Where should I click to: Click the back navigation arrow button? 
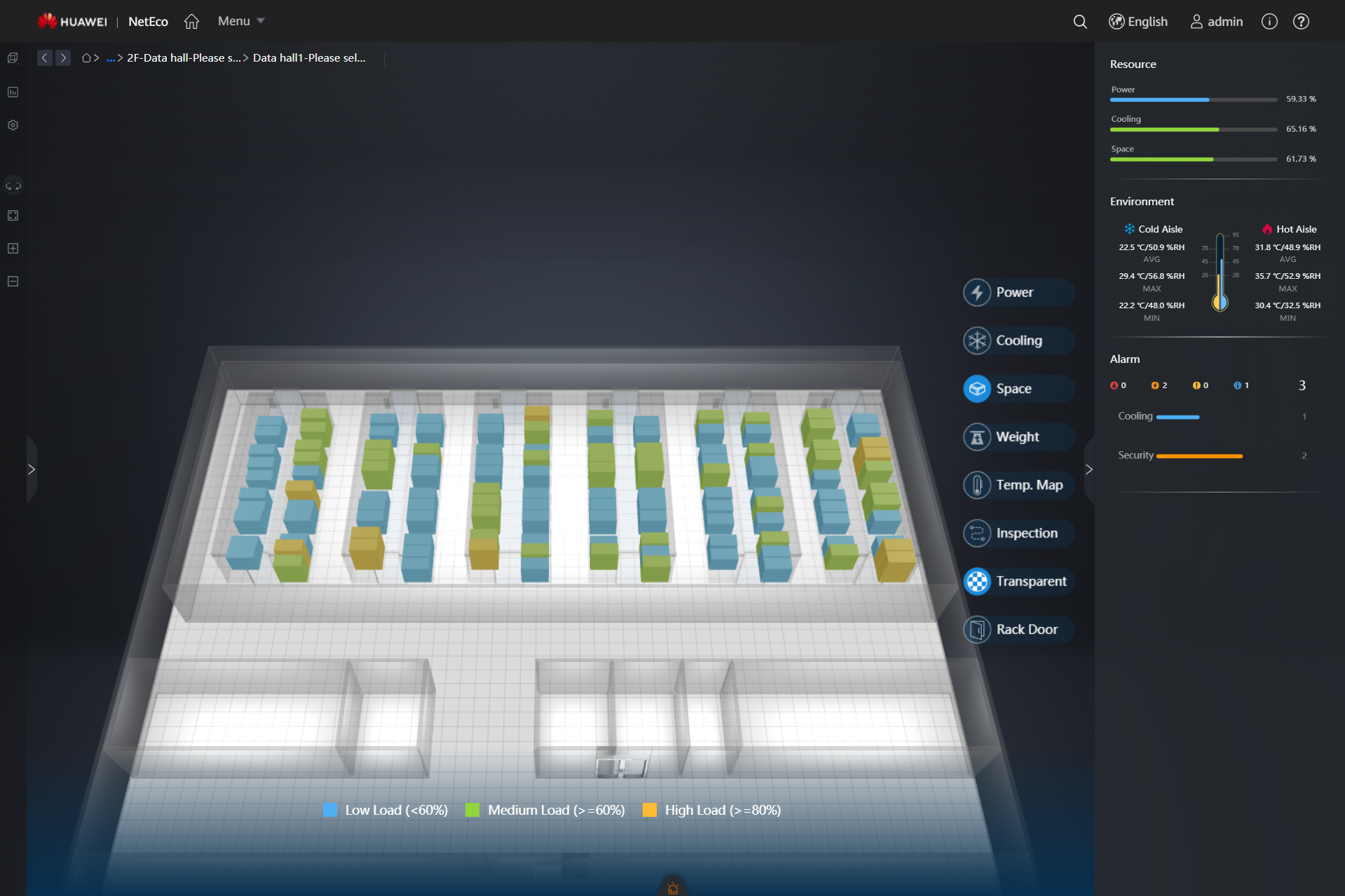pyautogui.click(x=44, y=57)
